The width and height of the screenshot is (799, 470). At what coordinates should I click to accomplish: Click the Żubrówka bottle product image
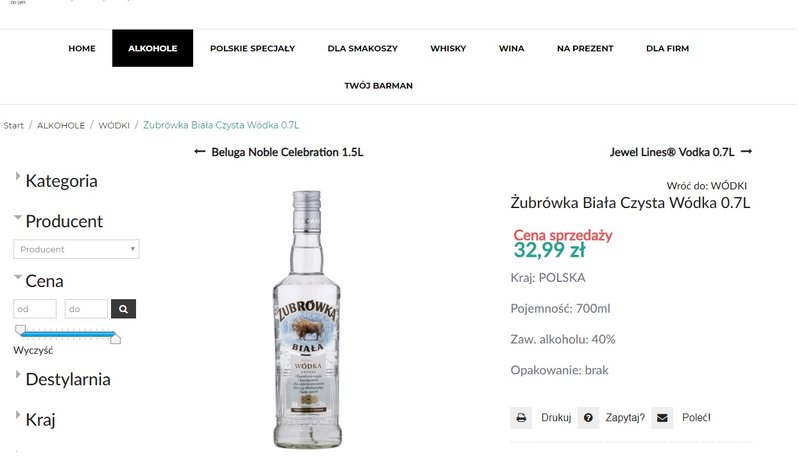click(x=307, y=320)
